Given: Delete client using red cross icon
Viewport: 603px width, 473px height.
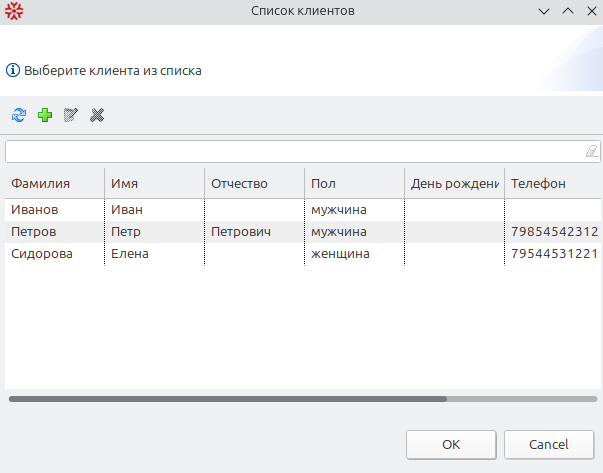Looking at the screenshot, I should (97, 115).
